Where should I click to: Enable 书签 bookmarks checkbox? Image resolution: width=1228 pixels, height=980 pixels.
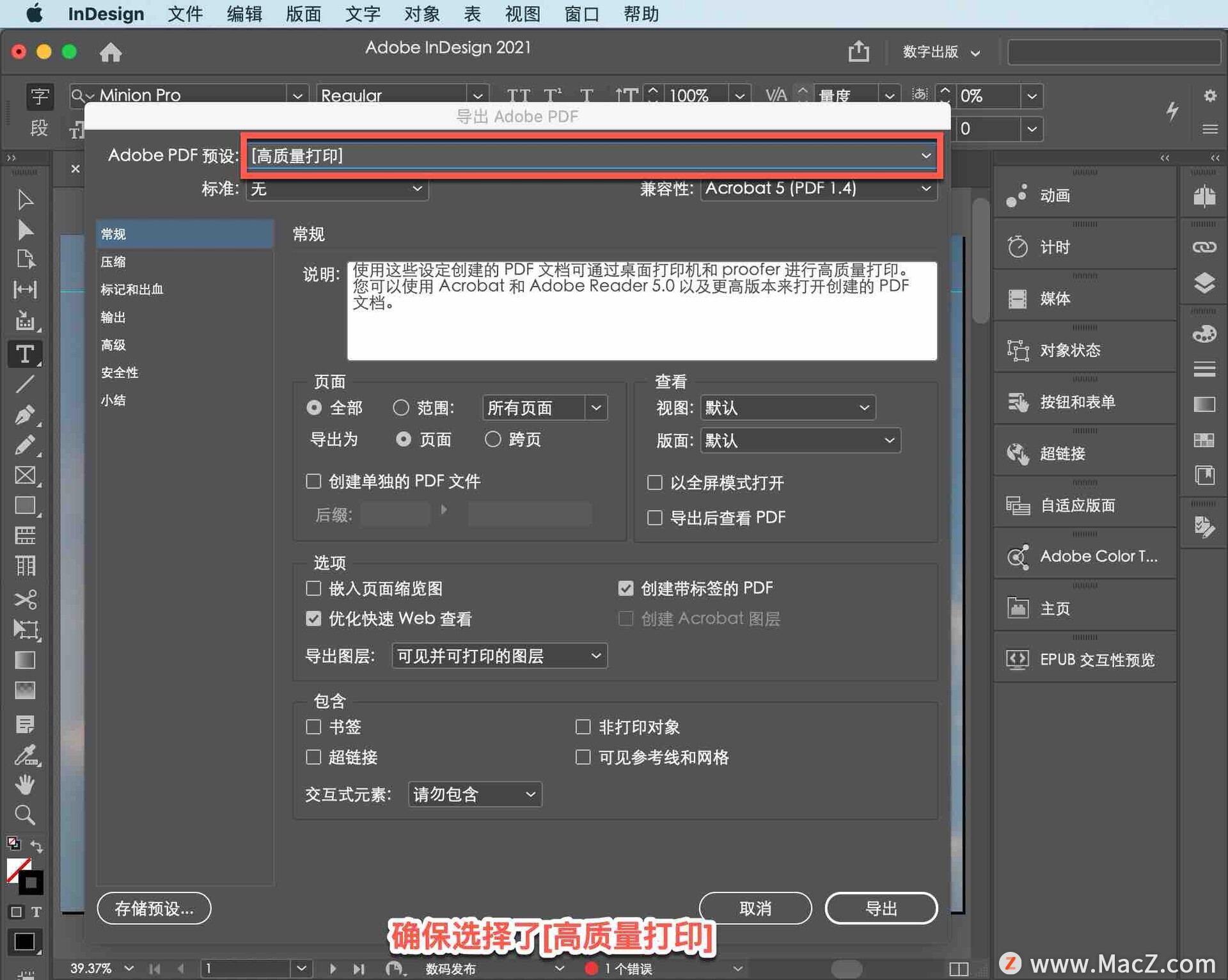313,727
